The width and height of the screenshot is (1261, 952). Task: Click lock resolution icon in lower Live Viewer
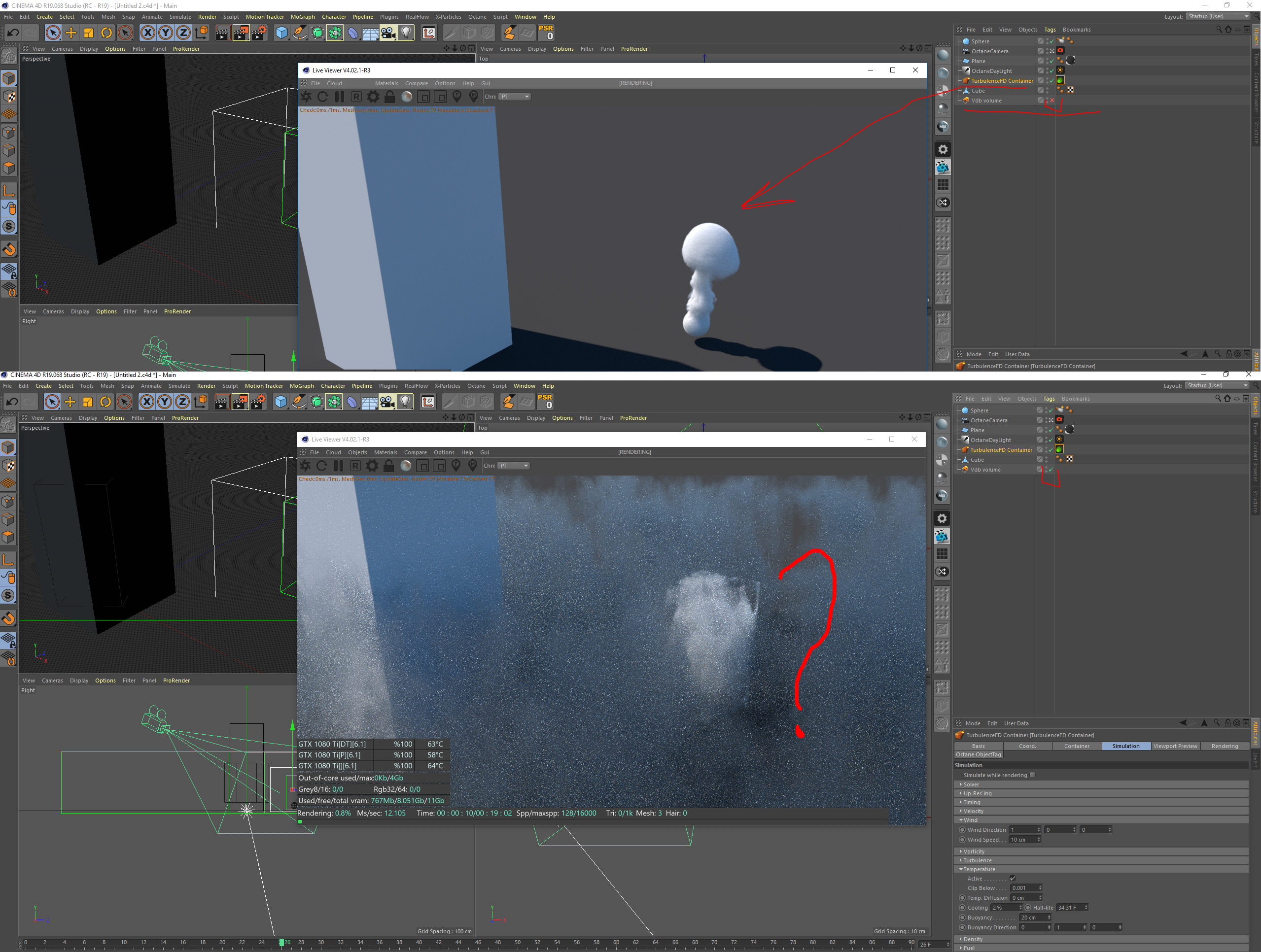(x=389, y=466)
